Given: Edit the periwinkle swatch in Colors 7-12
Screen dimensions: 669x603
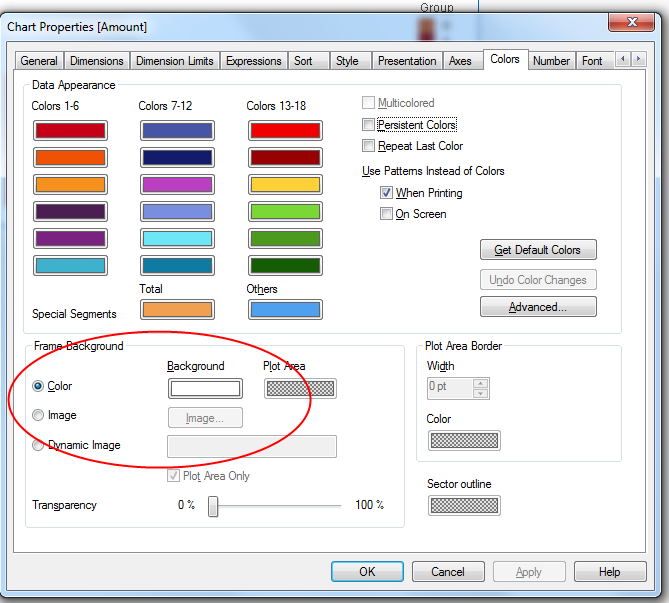Looking at the screenshot, I should pos(177,212).
